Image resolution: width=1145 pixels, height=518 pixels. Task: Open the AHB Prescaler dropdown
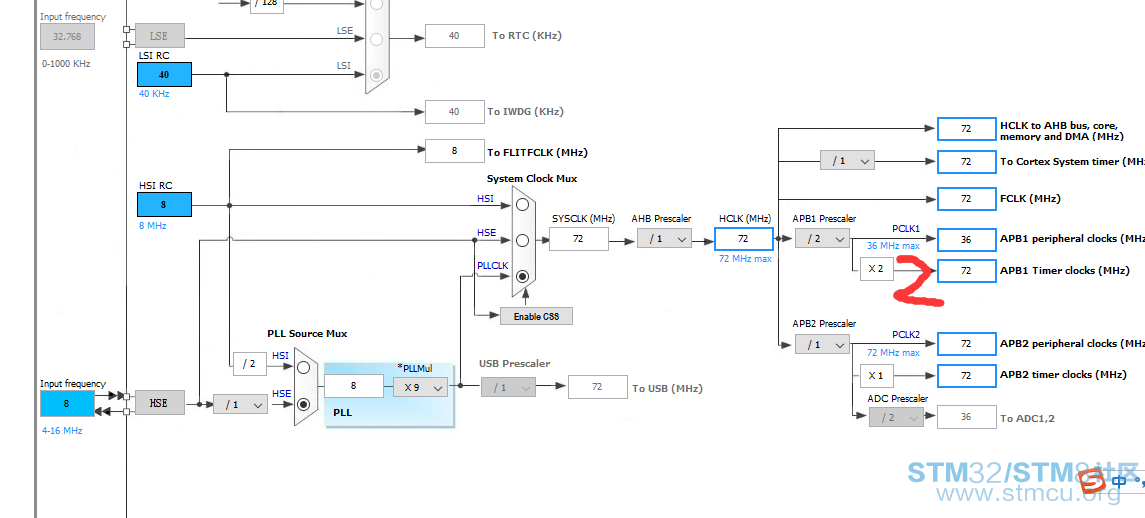664,238
